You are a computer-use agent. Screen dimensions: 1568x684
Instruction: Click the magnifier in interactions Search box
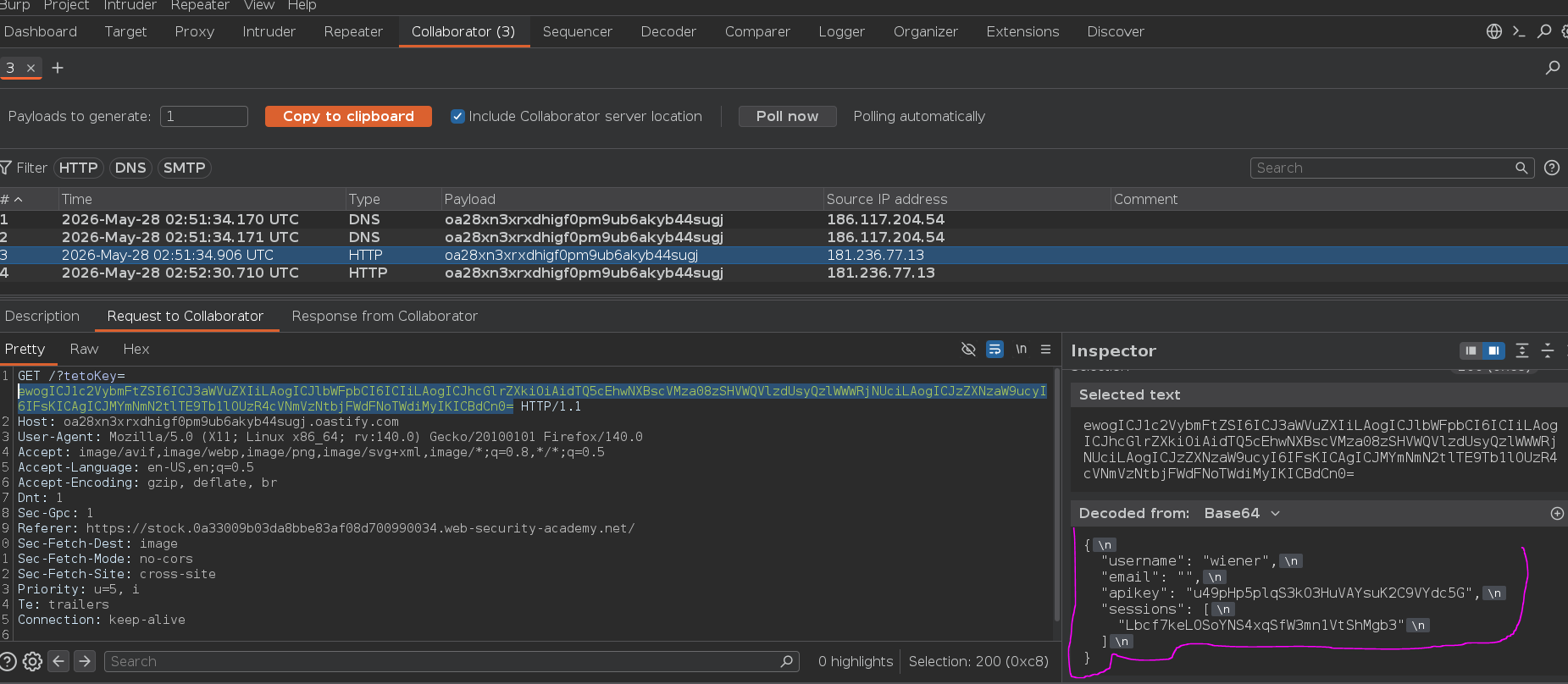tap(1521, 168)
